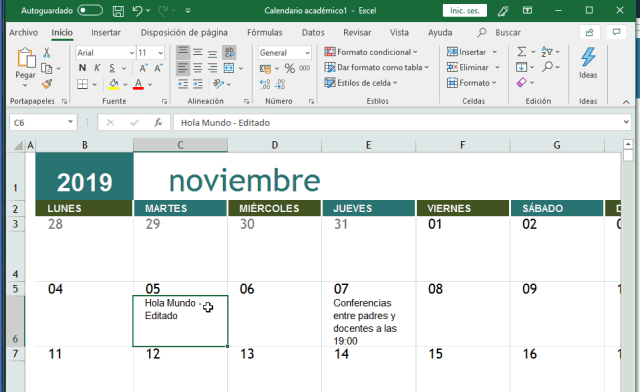This screenshot has width=640, height=392.
Task: Collapse the ribbon
Action: pos(626,102)
